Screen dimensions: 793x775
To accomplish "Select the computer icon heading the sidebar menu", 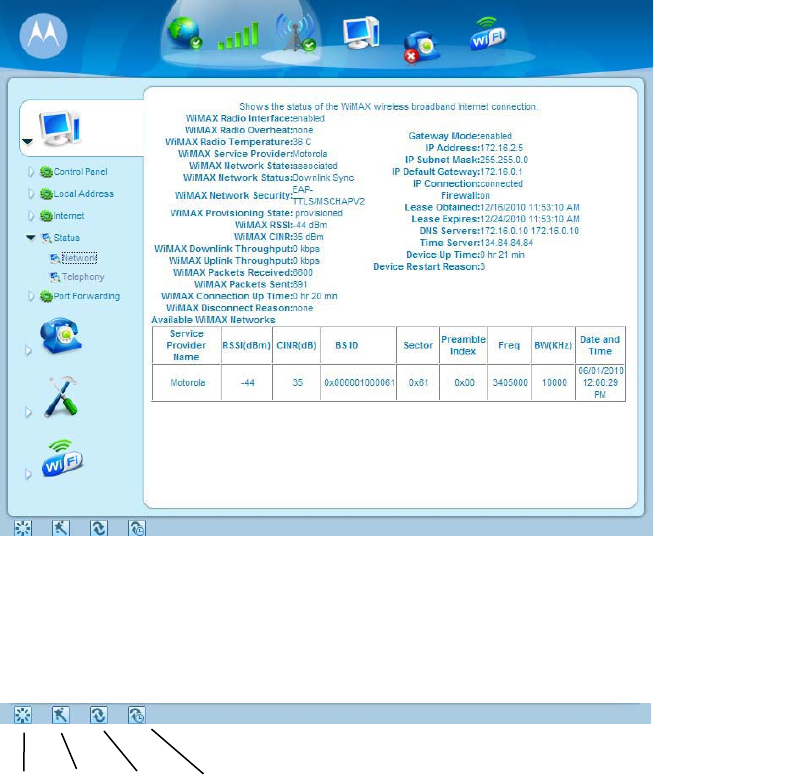I will pos(60,127).
